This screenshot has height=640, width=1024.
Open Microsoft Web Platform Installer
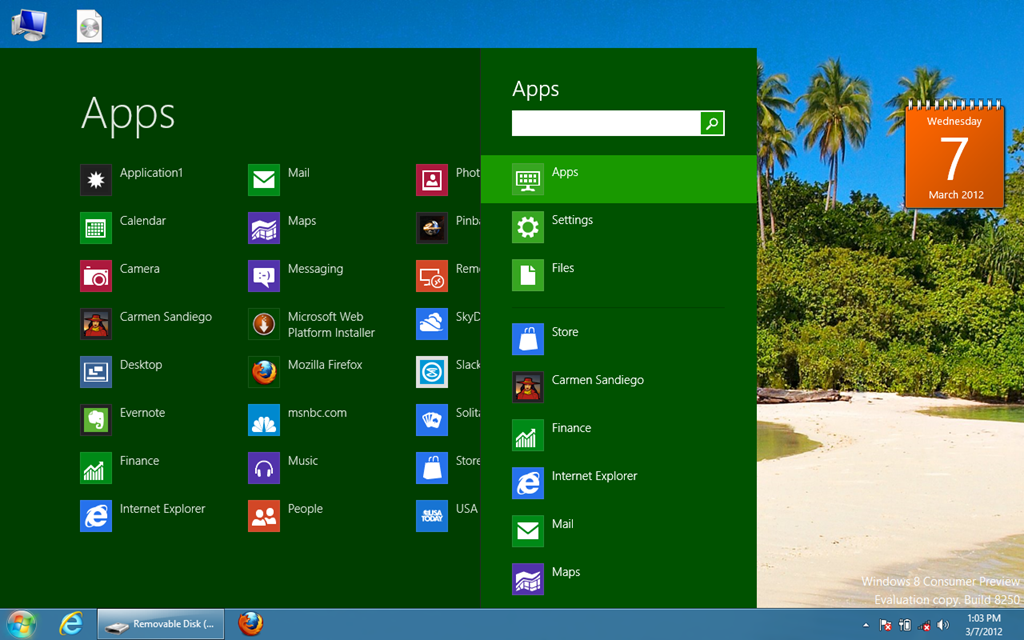[264, 324]
